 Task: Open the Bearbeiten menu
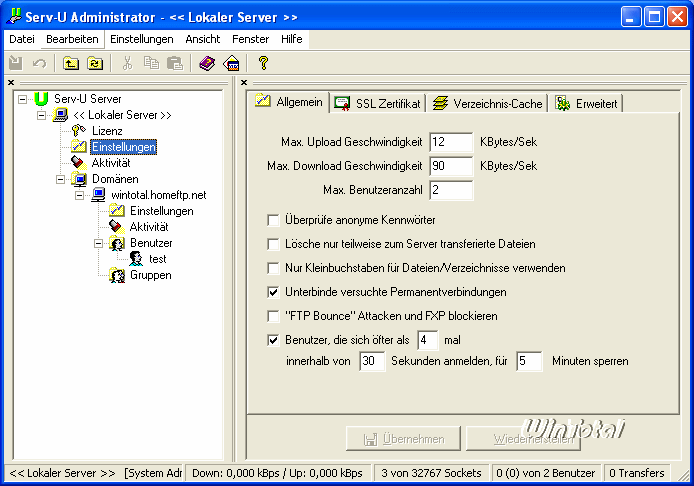[72, 39]
